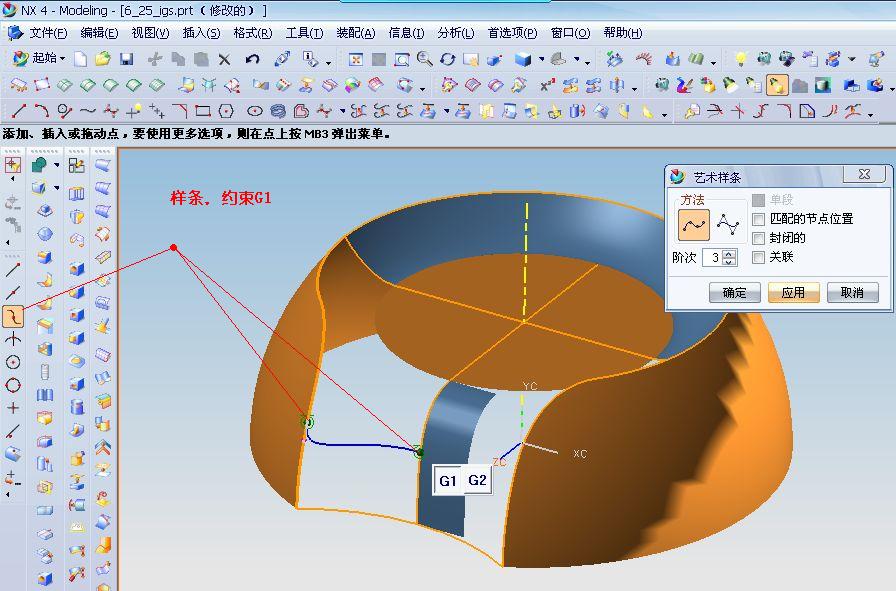
Task: Open the 插入(S) menu
Action: (201, 33)
